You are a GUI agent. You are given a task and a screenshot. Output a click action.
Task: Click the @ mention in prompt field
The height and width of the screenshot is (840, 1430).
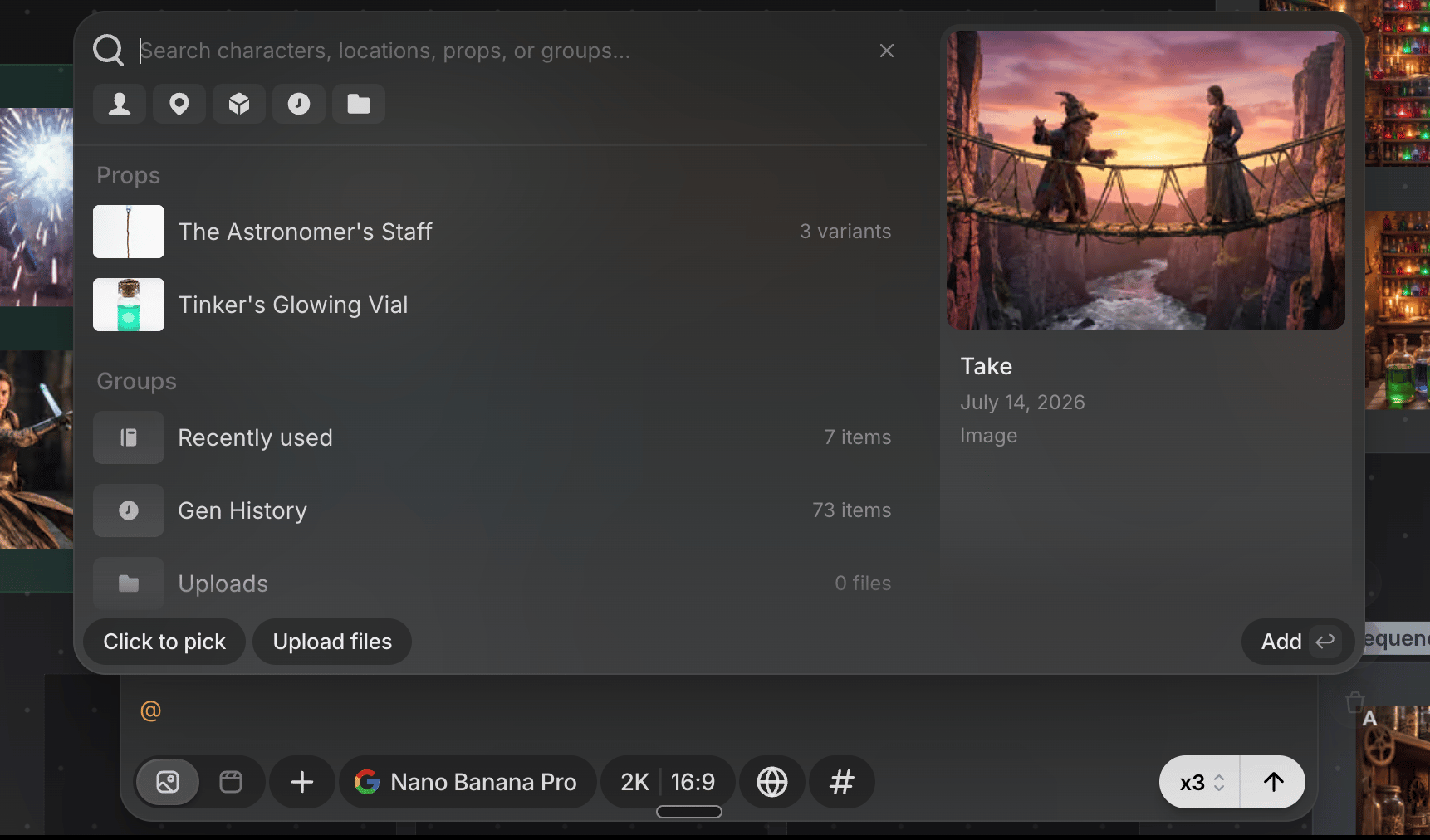pos(150,711)
